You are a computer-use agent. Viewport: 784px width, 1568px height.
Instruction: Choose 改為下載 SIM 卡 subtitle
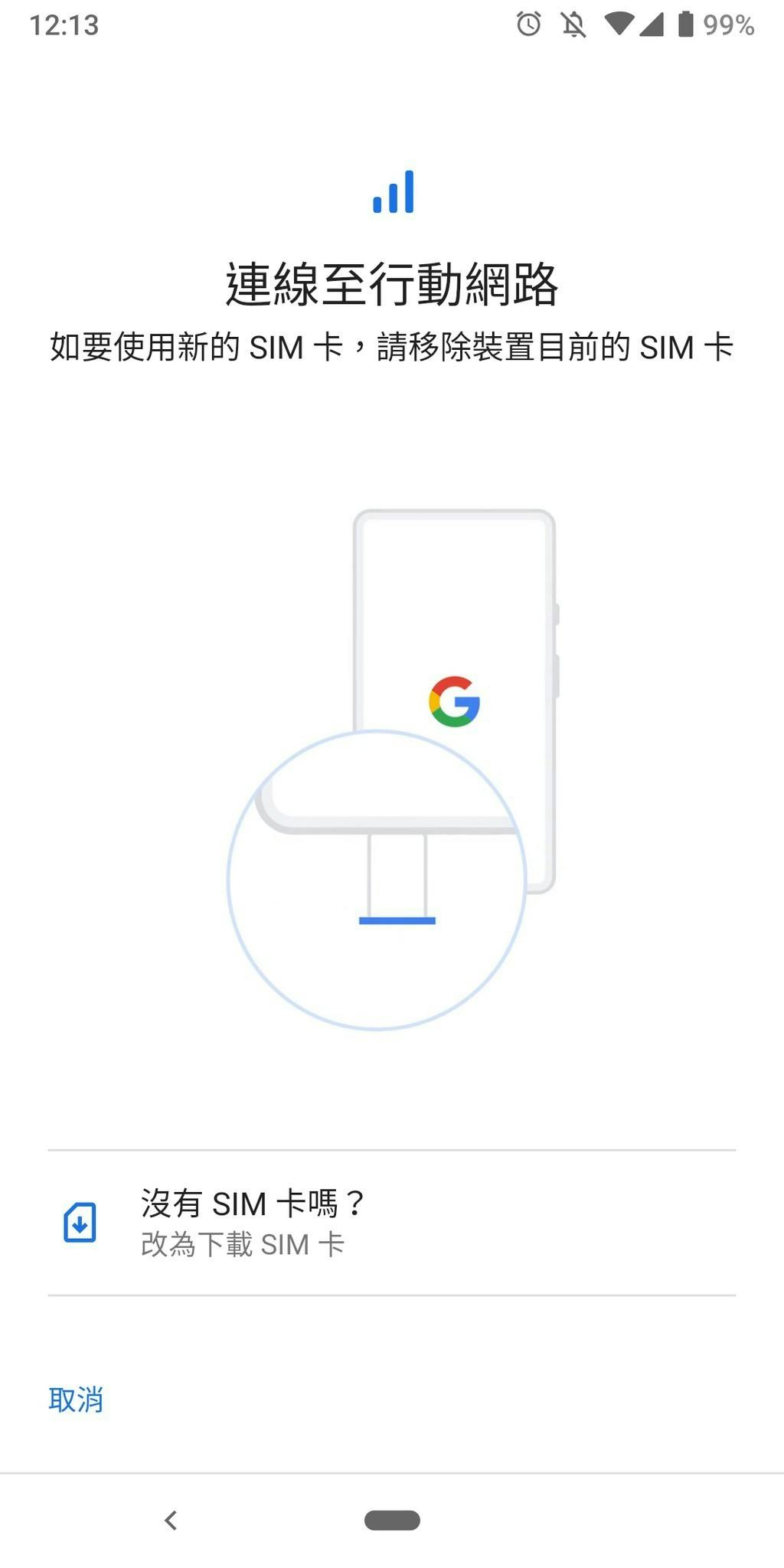point(243,1244)
